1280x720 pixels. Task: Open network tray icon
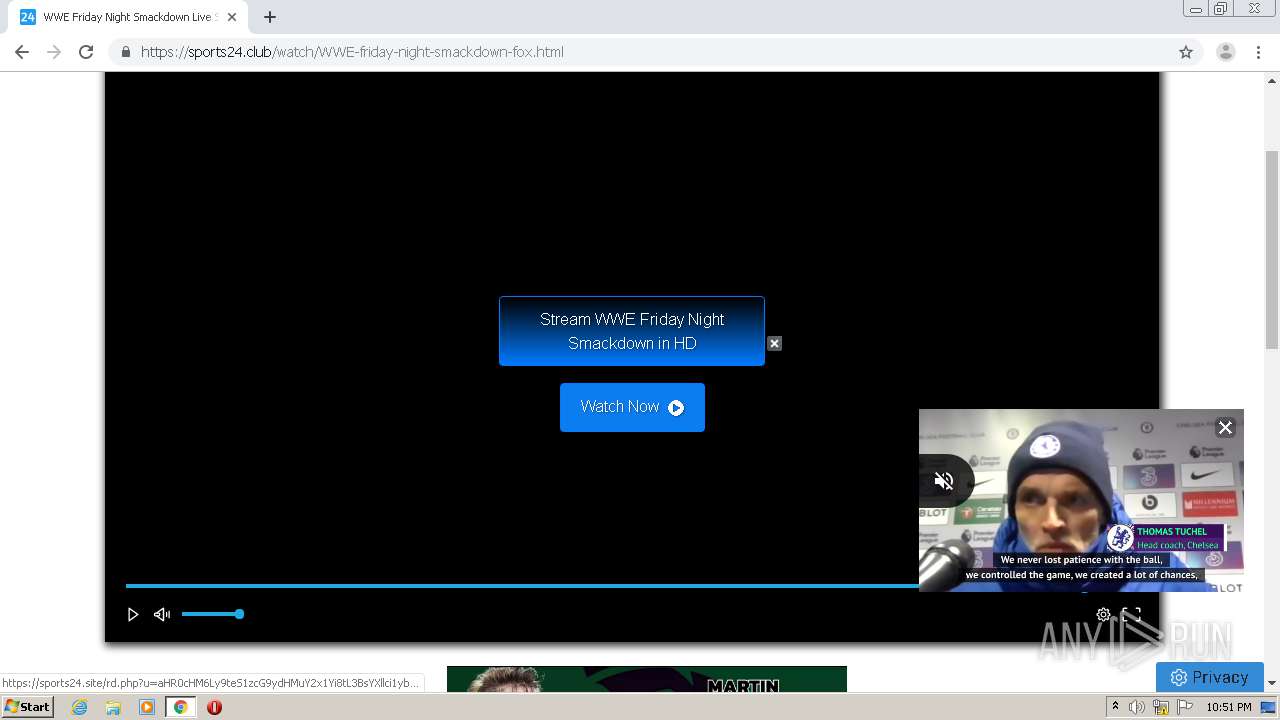(x=1161, y=707)
